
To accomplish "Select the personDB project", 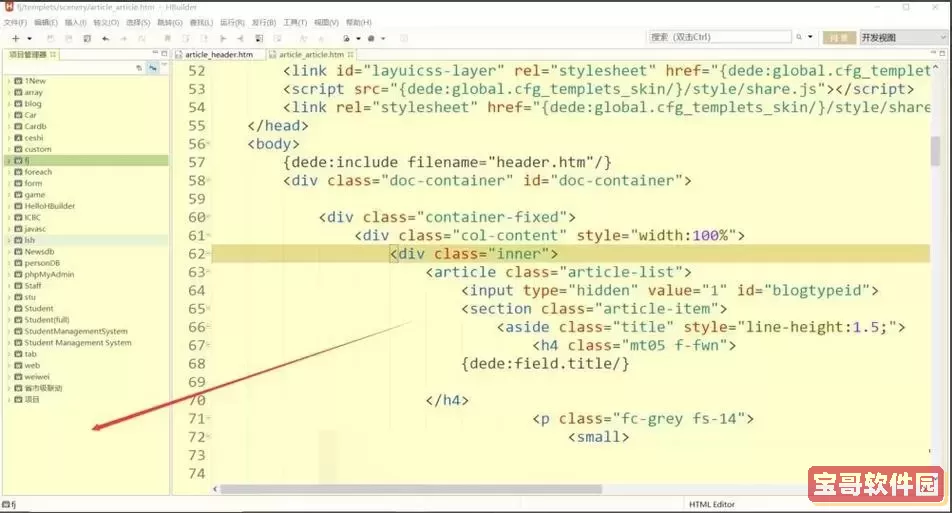I will point(42,263).
